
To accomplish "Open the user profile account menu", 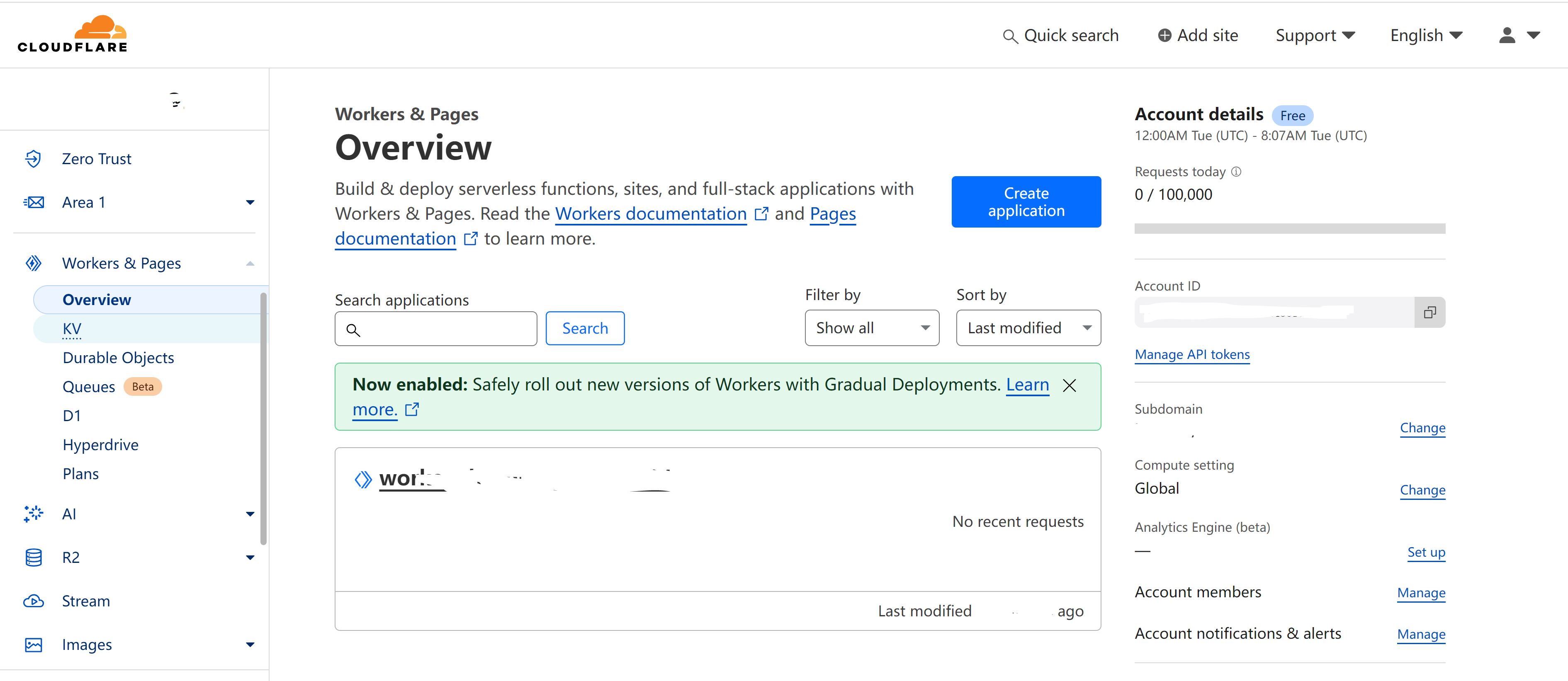I will (1518, 35).
